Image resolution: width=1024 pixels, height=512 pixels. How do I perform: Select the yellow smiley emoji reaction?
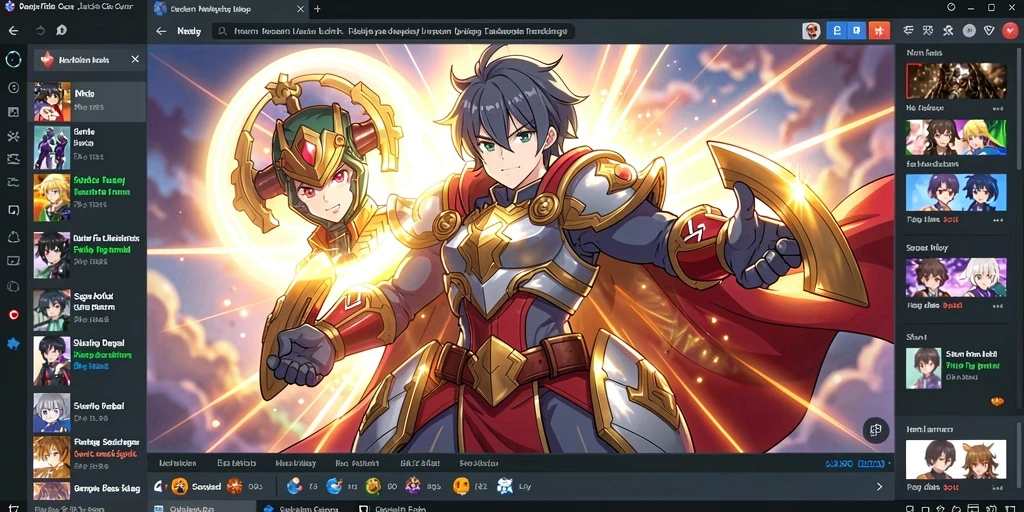pos(461,486)
